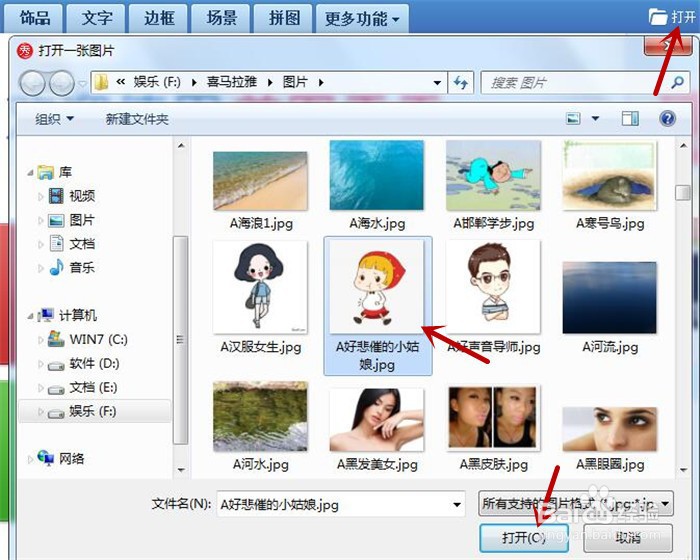The image size is (700, 560).
Task: Click file list scroll down arrow
Action: click(x=683, y=470)
